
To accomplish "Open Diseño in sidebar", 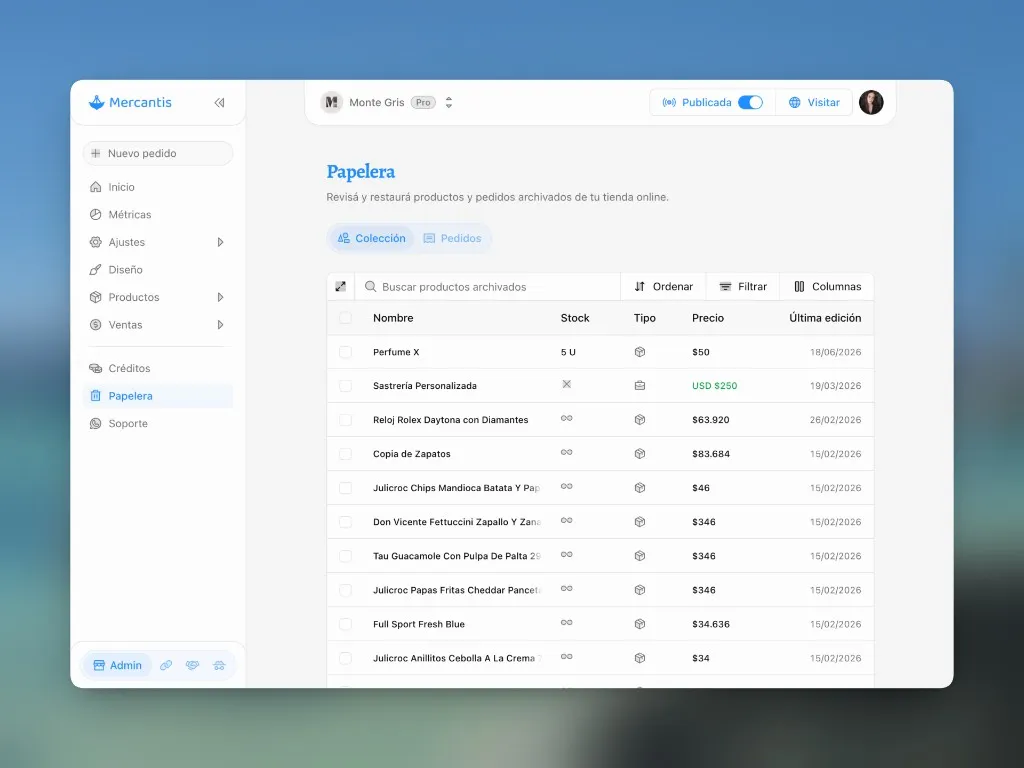I will point(158,270).
